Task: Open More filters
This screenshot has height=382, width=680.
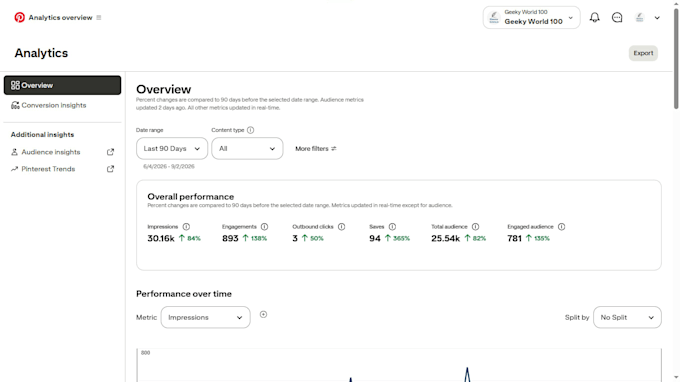Action: [x=316, y=149]
